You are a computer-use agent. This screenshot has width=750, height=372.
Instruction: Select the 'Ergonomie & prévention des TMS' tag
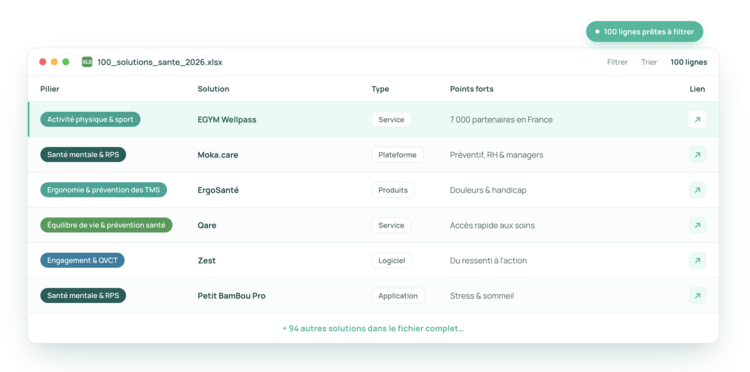[103, 190]
